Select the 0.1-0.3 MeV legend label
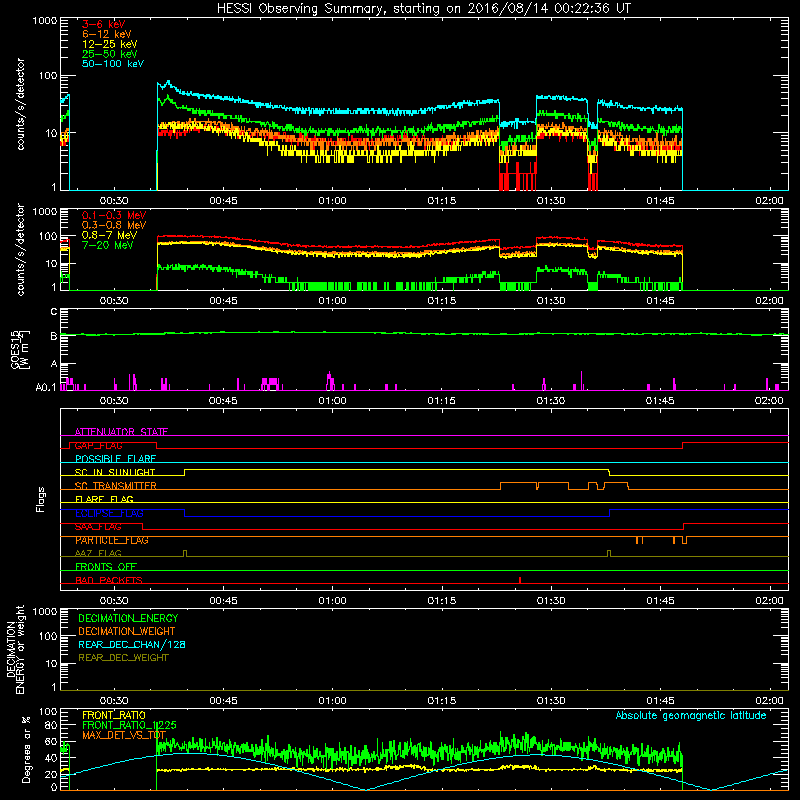Screen dimensions: 800x800 click(x=114, y=215)
